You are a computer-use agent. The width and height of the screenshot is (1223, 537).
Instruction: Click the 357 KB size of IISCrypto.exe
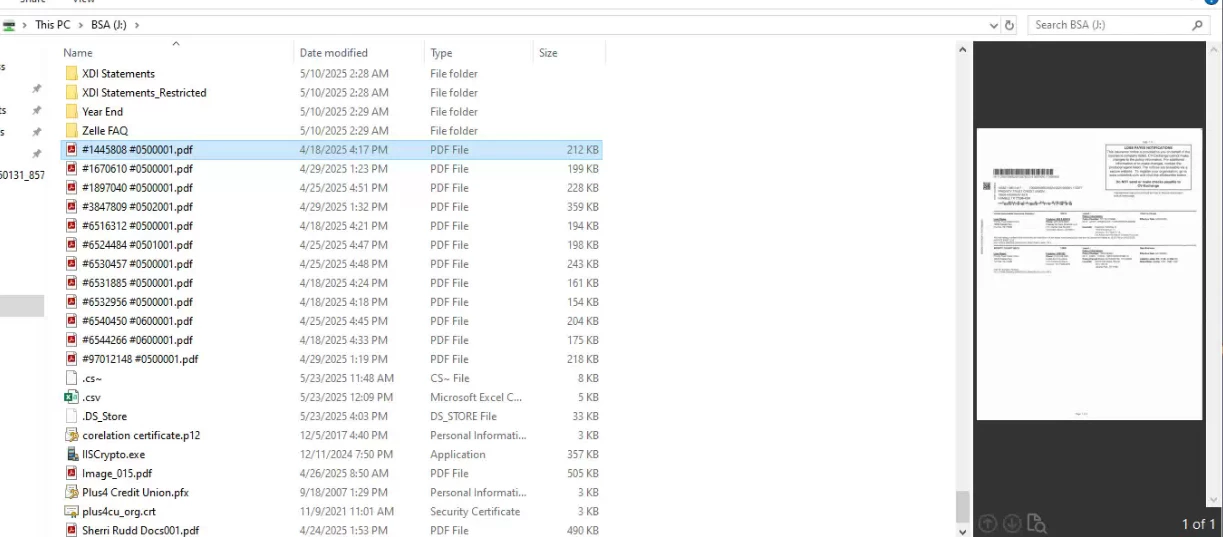click(x=582, y=454)
